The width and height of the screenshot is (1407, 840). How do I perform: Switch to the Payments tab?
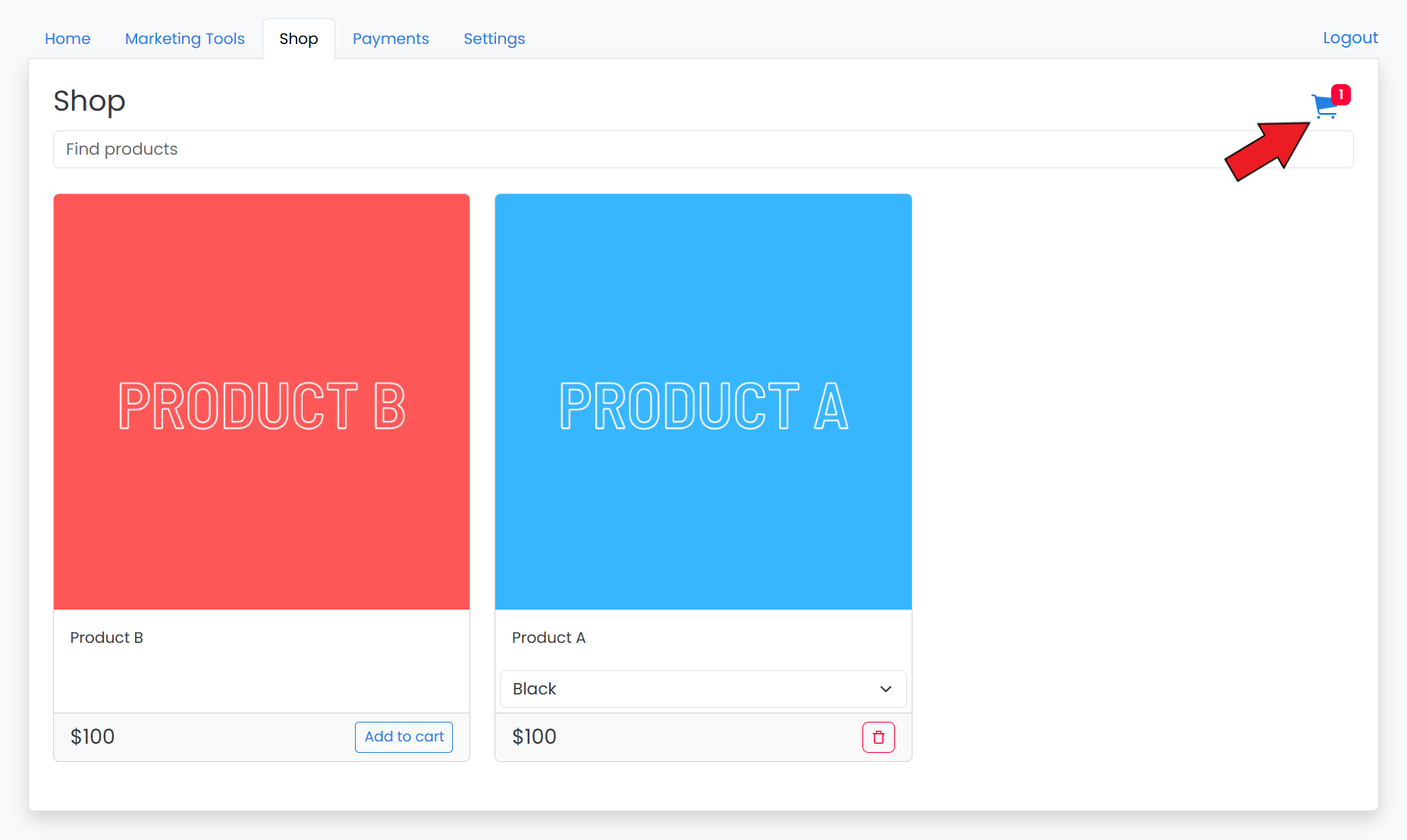click(x=391, y=39)
